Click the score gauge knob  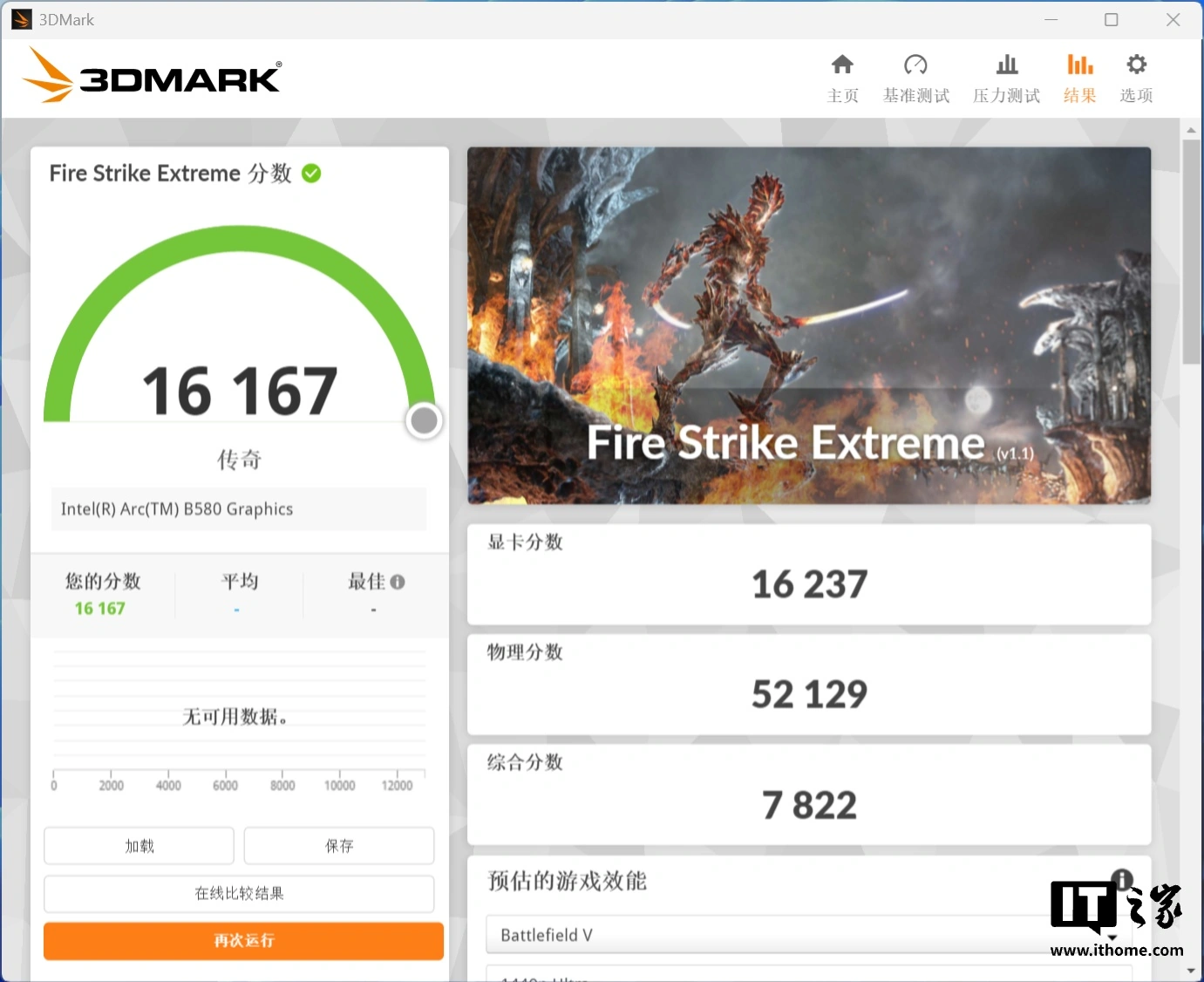pyautogui.click(x=424, y=420)
